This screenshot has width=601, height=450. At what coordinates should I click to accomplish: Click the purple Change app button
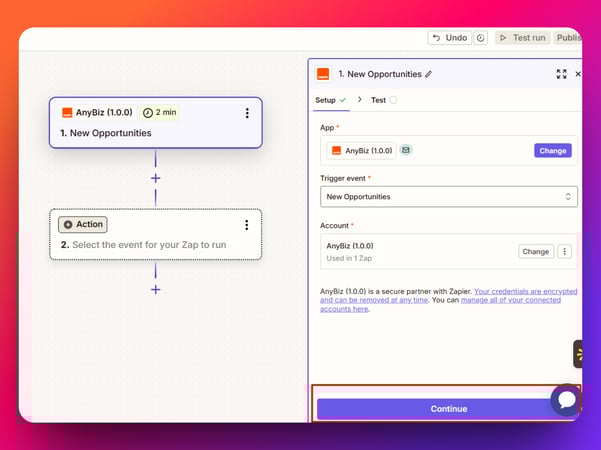[553, 151]
